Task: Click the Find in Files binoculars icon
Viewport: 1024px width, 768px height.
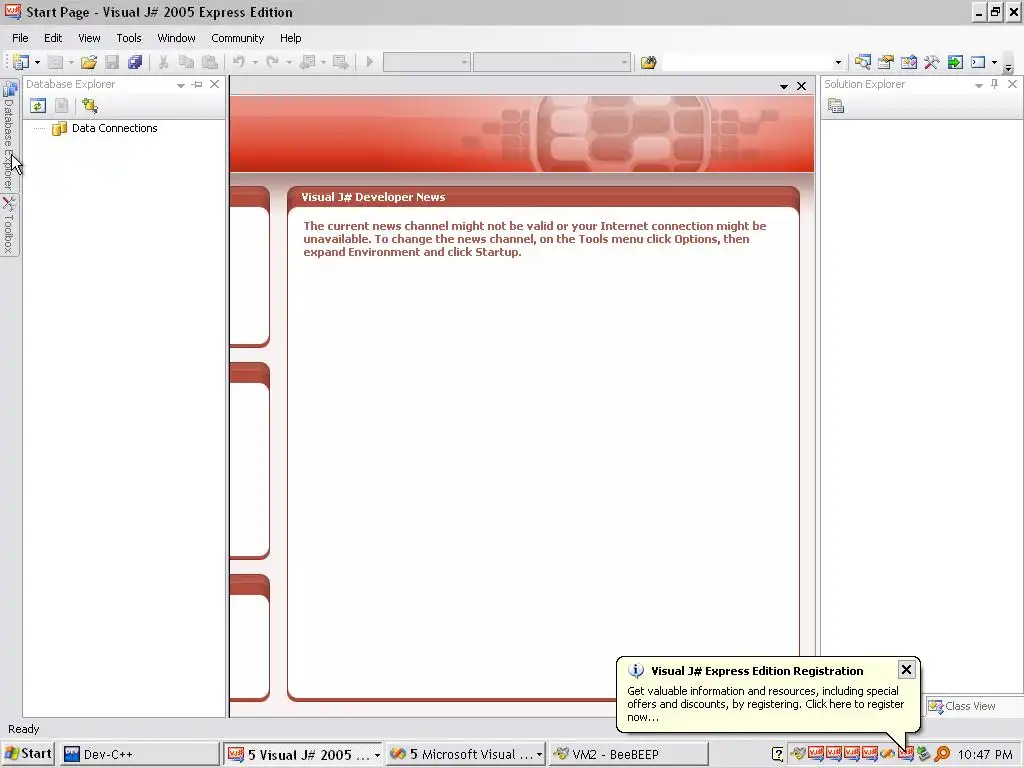Action: (648, 62)
